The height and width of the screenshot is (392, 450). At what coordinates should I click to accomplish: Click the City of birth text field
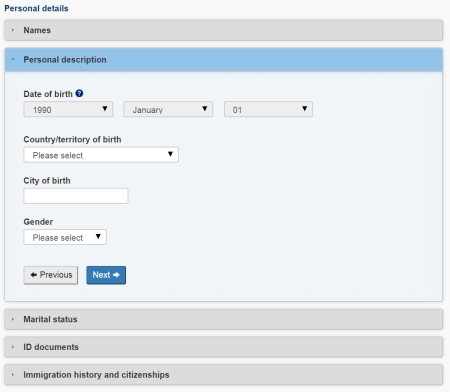pyautogui.click(x=76, y=196)
